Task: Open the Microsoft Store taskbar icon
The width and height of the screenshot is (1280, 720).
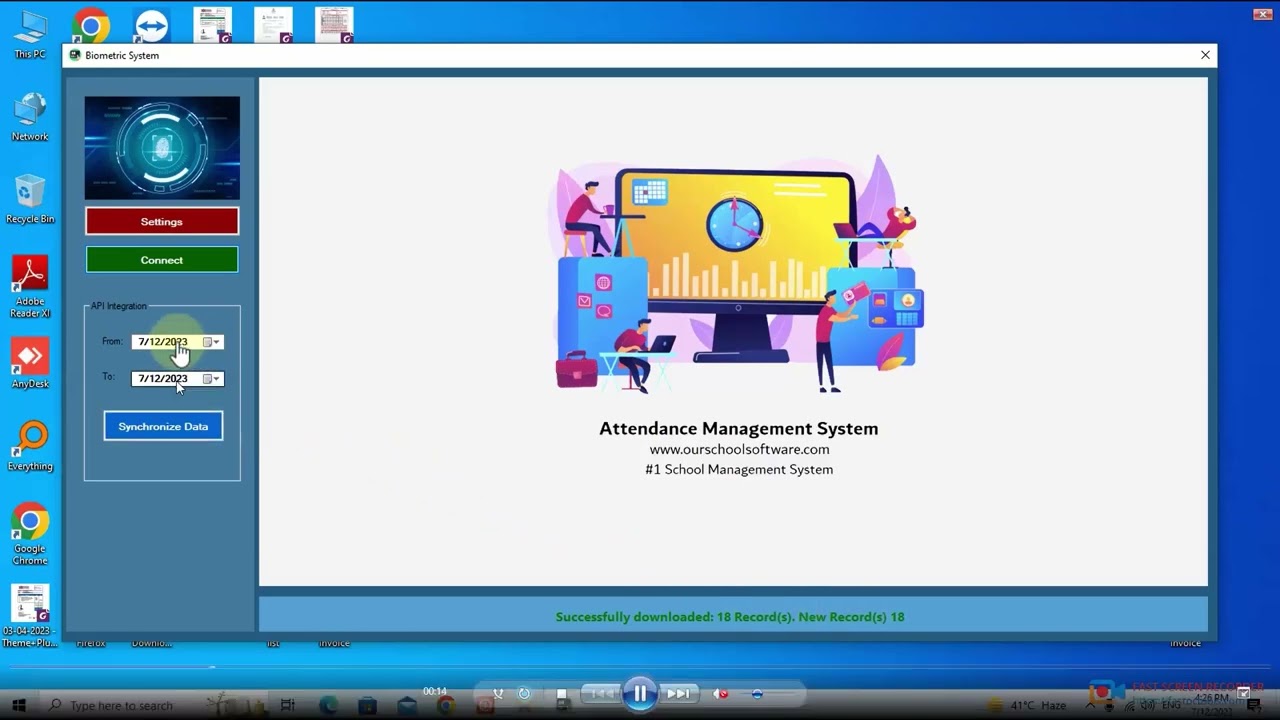Action: tap(367, 706)
